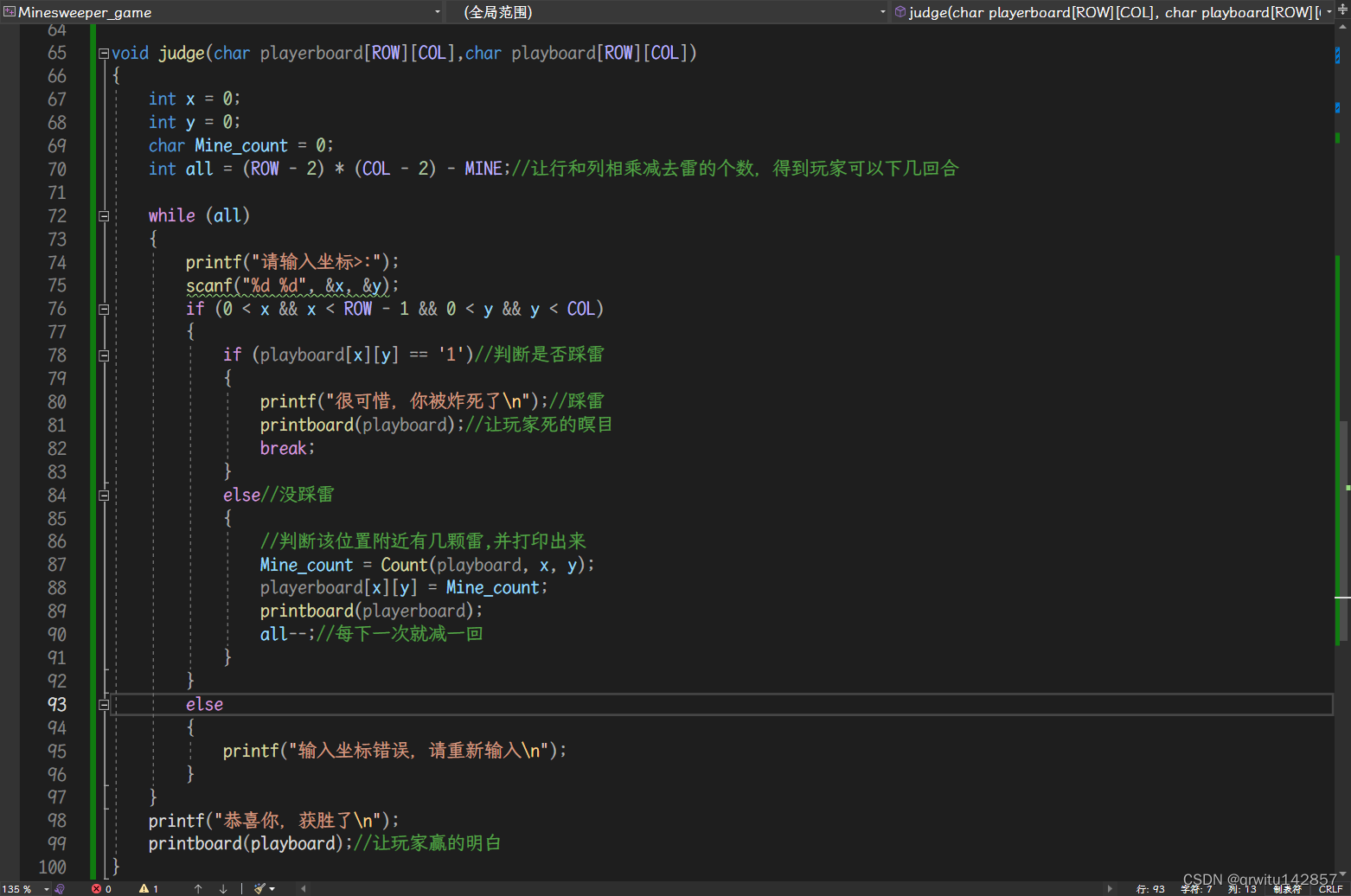Image resolution: width=1351 pixels, height=896 pixels.
Task: Collapse the while (all) block
Action: [x=104, y=216]
